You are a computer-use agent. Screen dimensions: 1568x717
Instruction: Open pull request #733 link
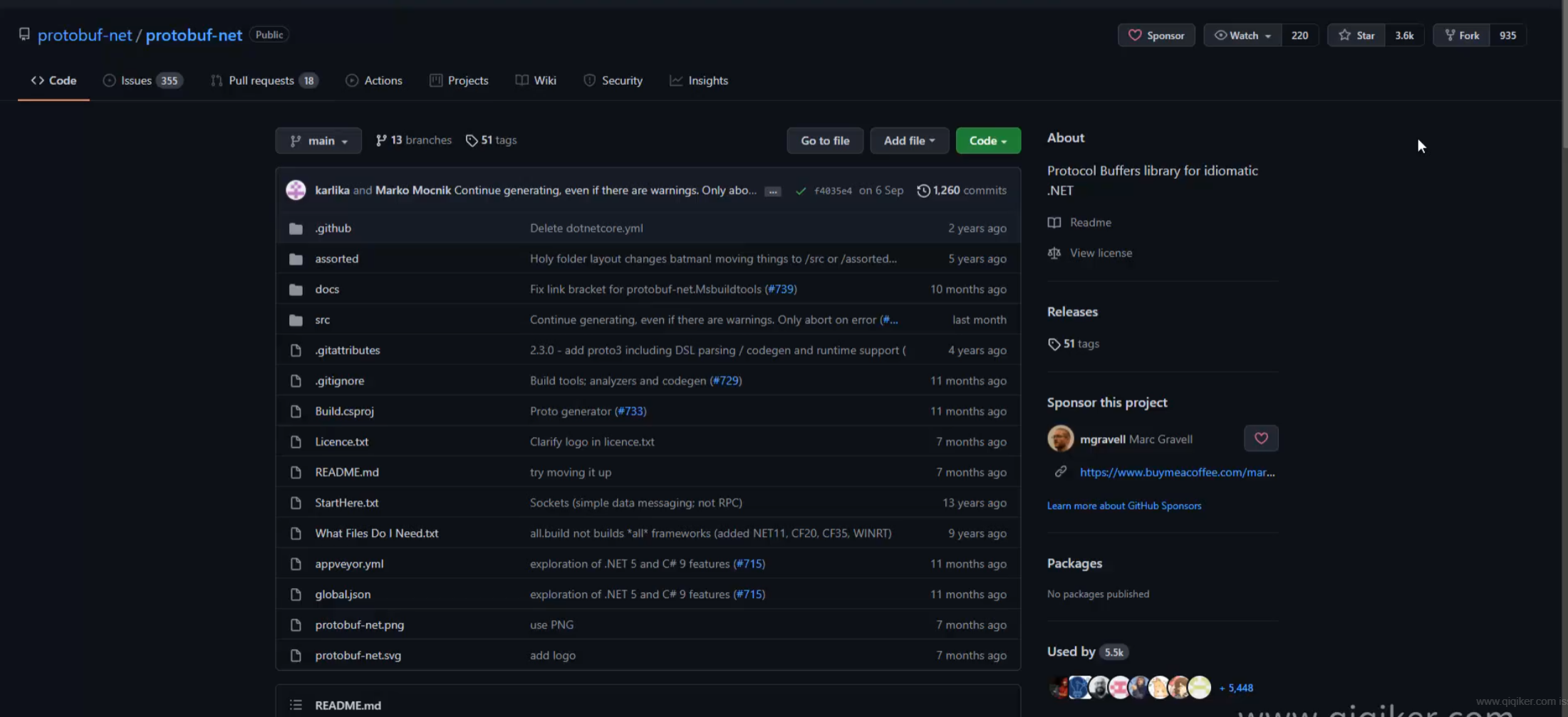point(630,412)
